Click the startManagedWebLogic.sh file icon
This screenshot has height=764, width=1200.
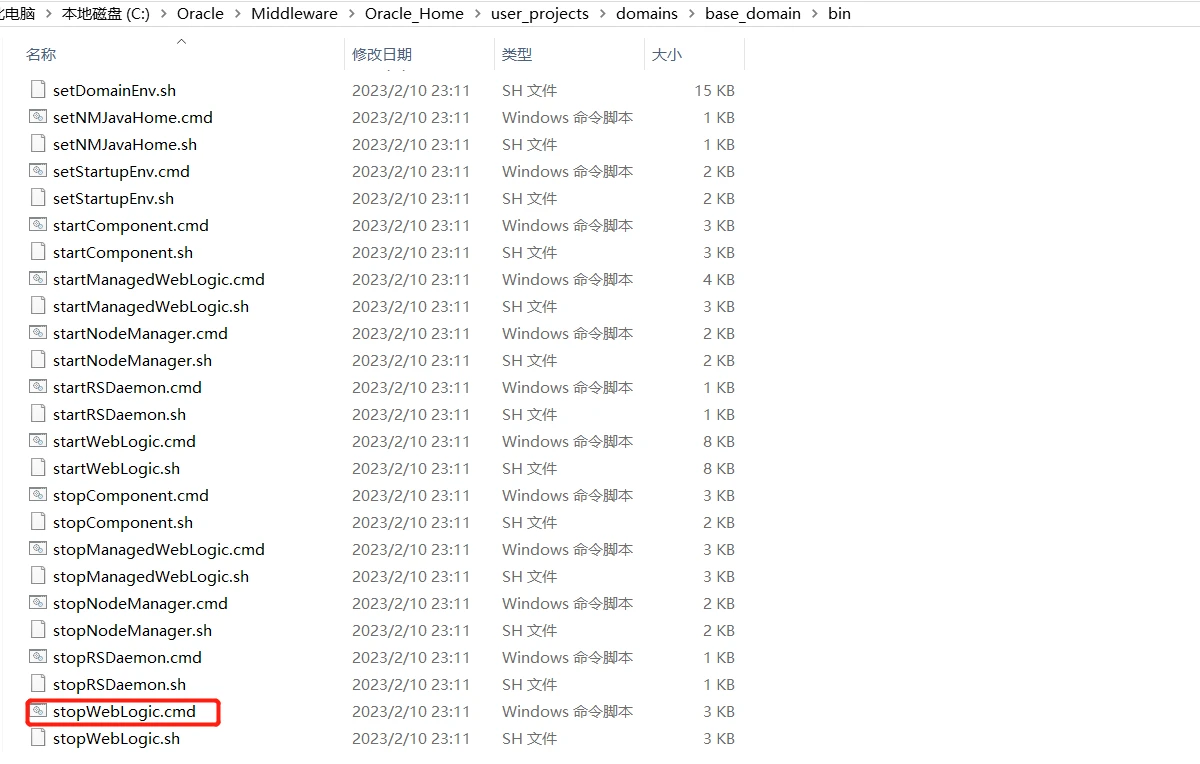(38, 306)
